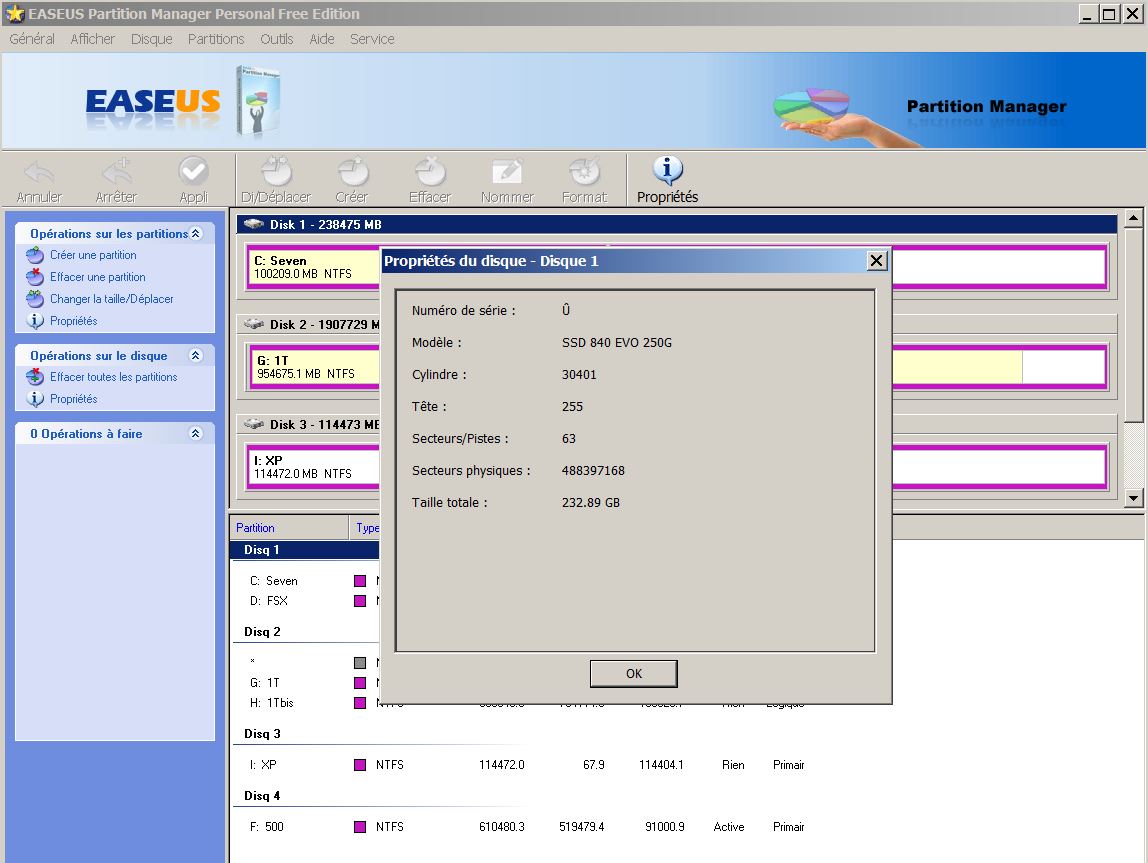Click the Annuler undo toolbar icon
The image size is (1148, 863).
[39, 172]
